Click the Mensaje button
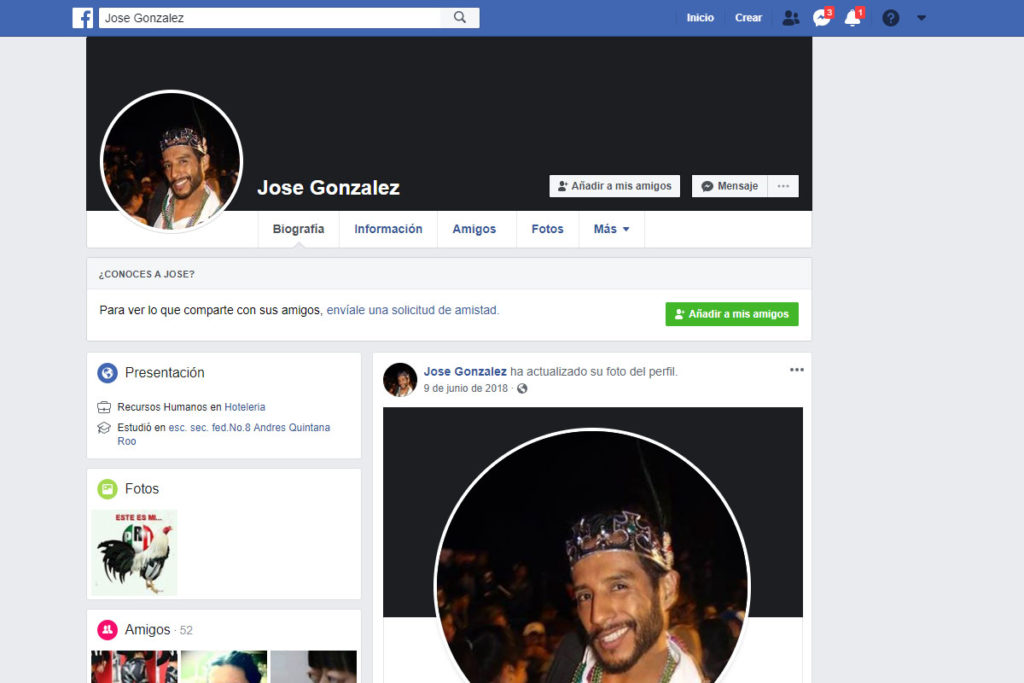1024x683 pixels. point(729,186)
